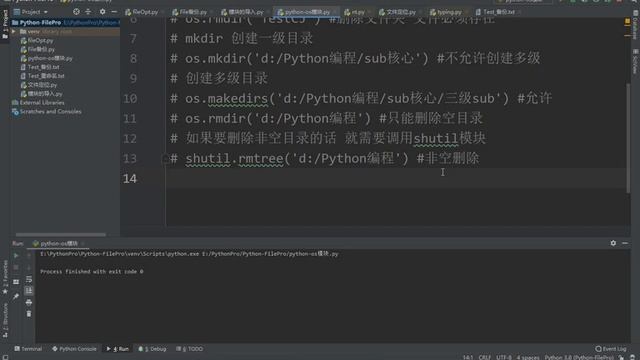Image resolution: width=640 pixels, height=360 pixels.
Task: Open the TODO tool window
Action: click(189, 349)
